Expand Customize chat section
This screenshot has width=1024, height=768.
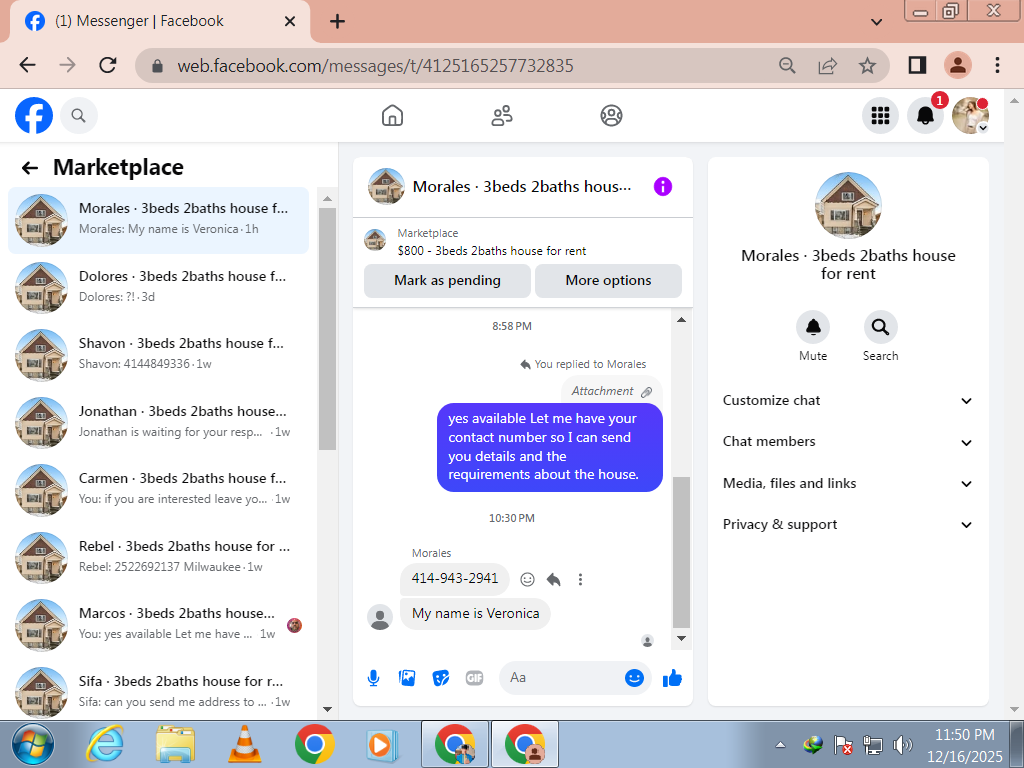point(848,401)
